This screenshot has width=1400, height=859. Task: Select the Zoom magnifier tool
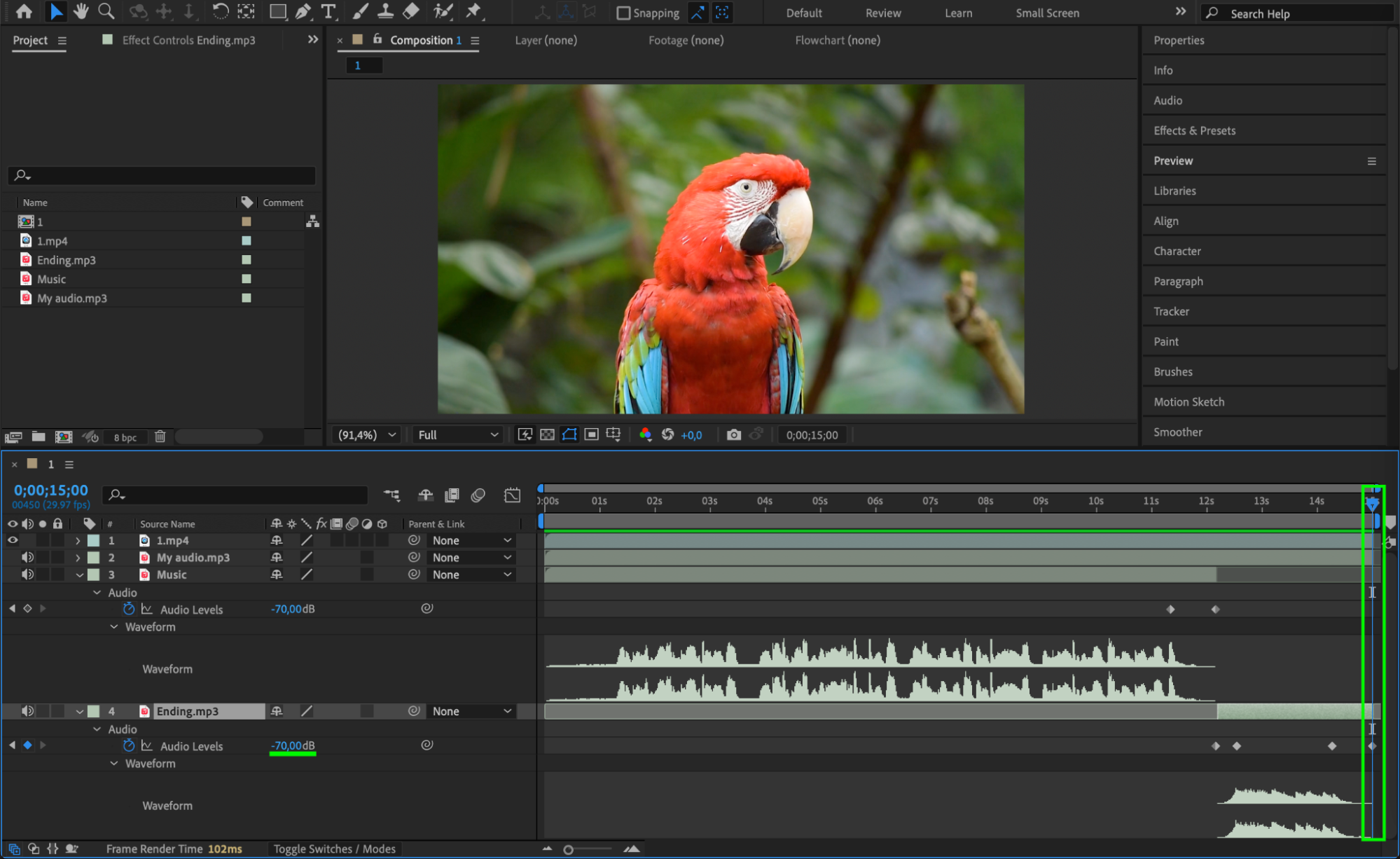[106, 11]
